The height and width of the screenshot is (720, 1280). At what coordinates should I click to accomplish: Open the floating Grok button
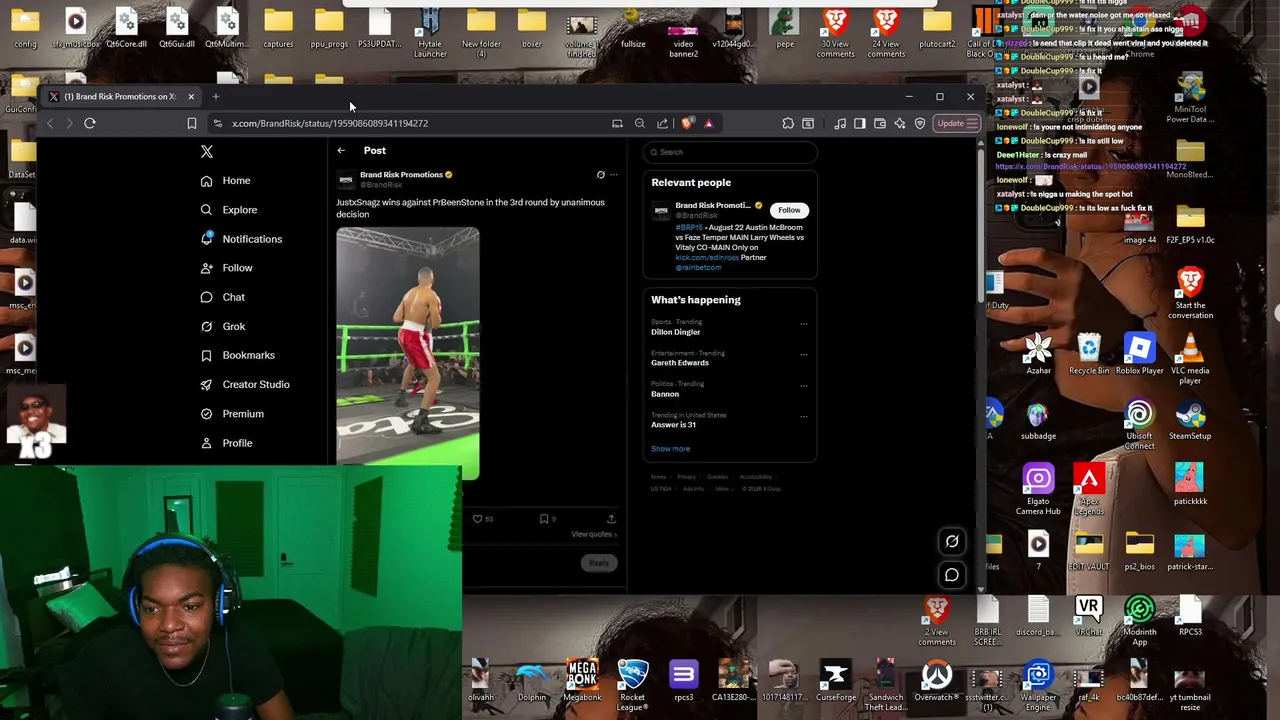coord(952,542)
